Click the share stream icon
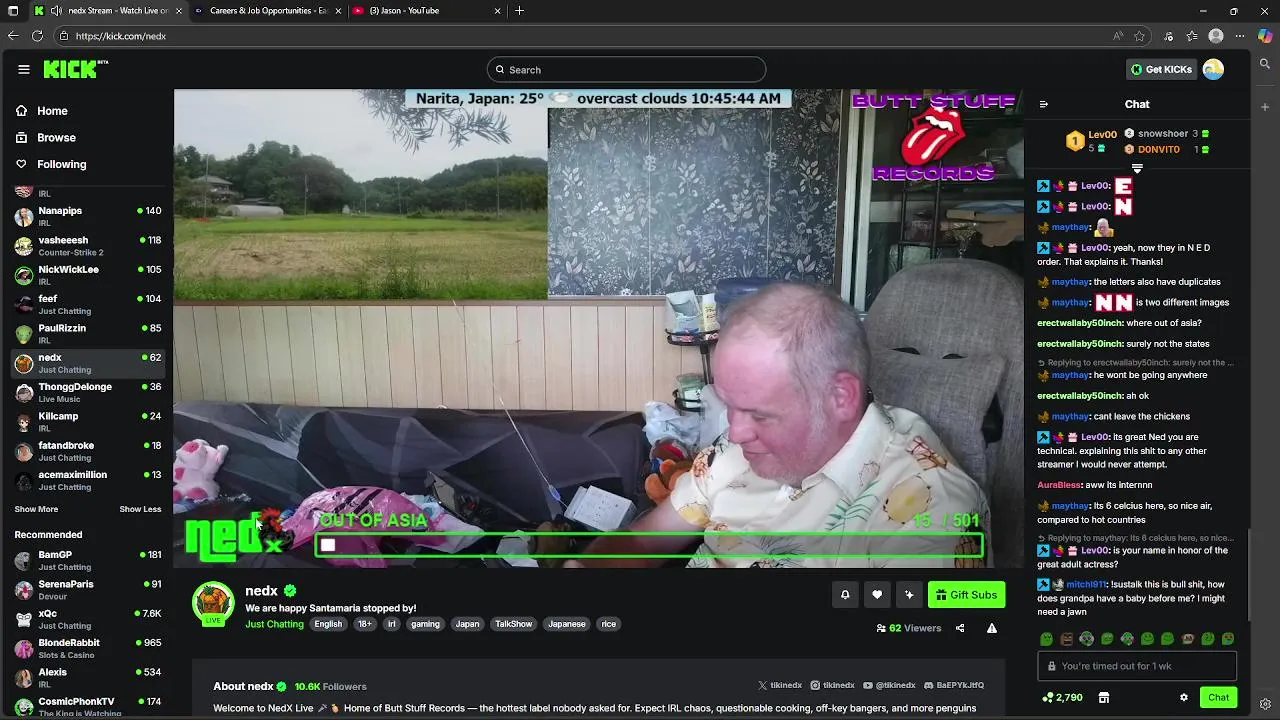The height and width of the screenshot is (720, 1280). tap(960, 628)
